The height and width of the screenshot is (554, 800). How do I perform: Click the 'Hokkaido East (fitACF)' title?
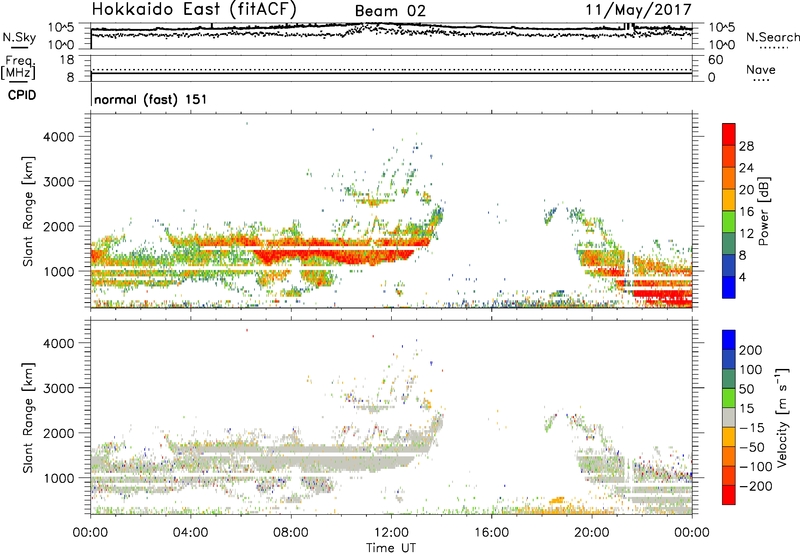[194, 9]
